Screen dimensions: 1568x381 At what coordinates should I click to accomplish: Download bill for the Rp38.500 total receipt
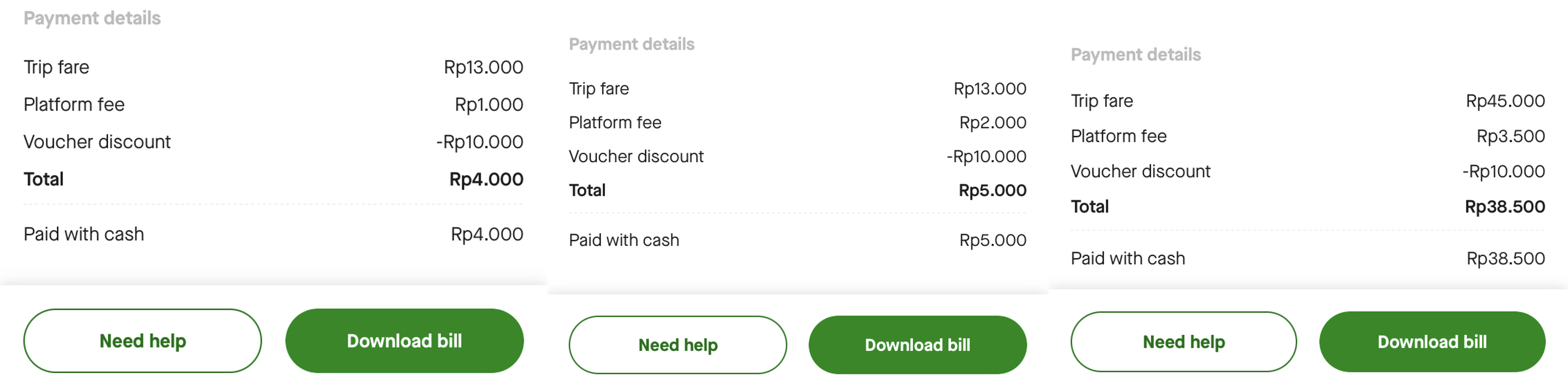(x=1432, y=341)
